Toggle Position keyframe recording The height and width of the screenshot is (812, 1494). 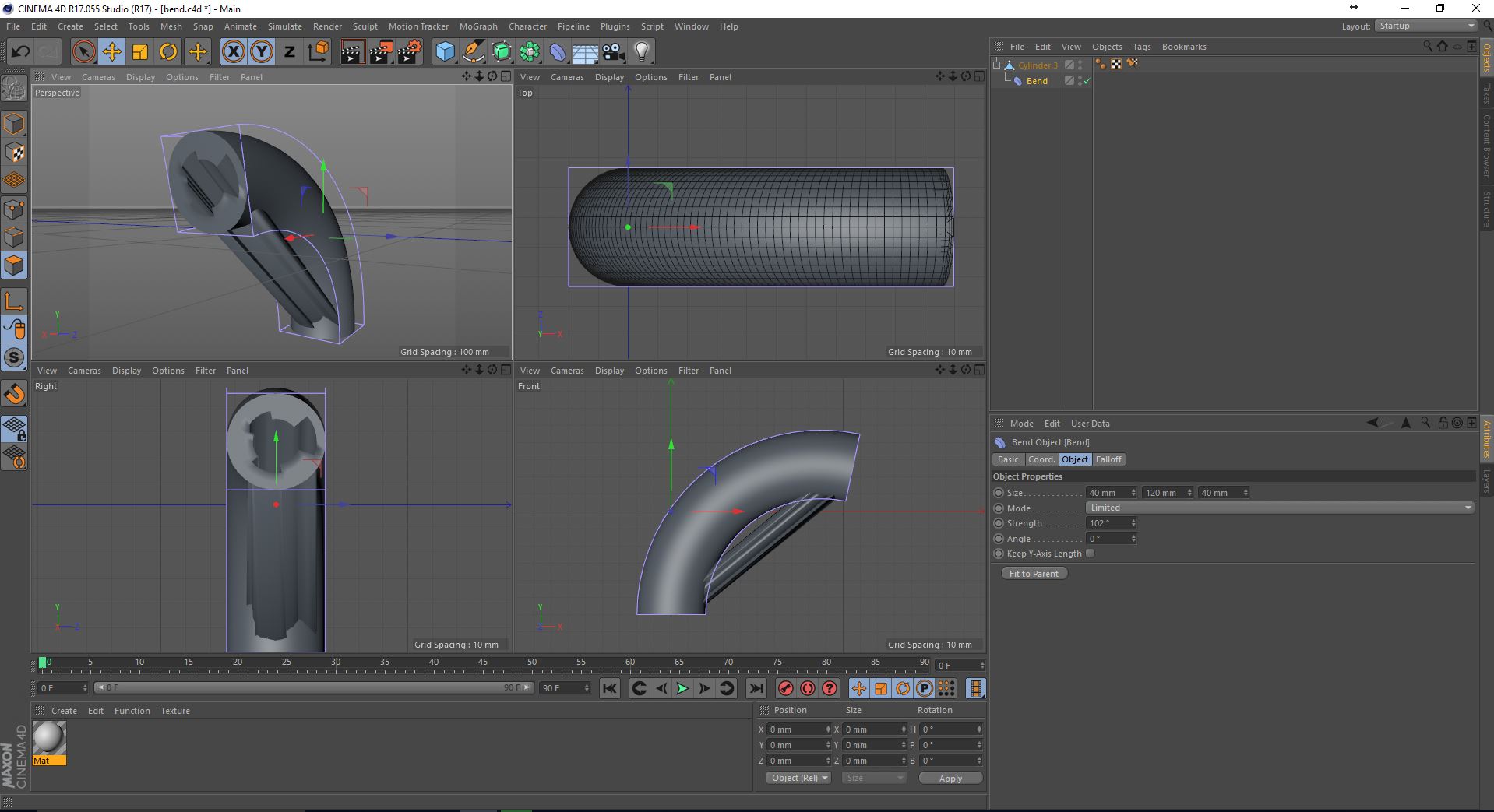coord(858,688)
